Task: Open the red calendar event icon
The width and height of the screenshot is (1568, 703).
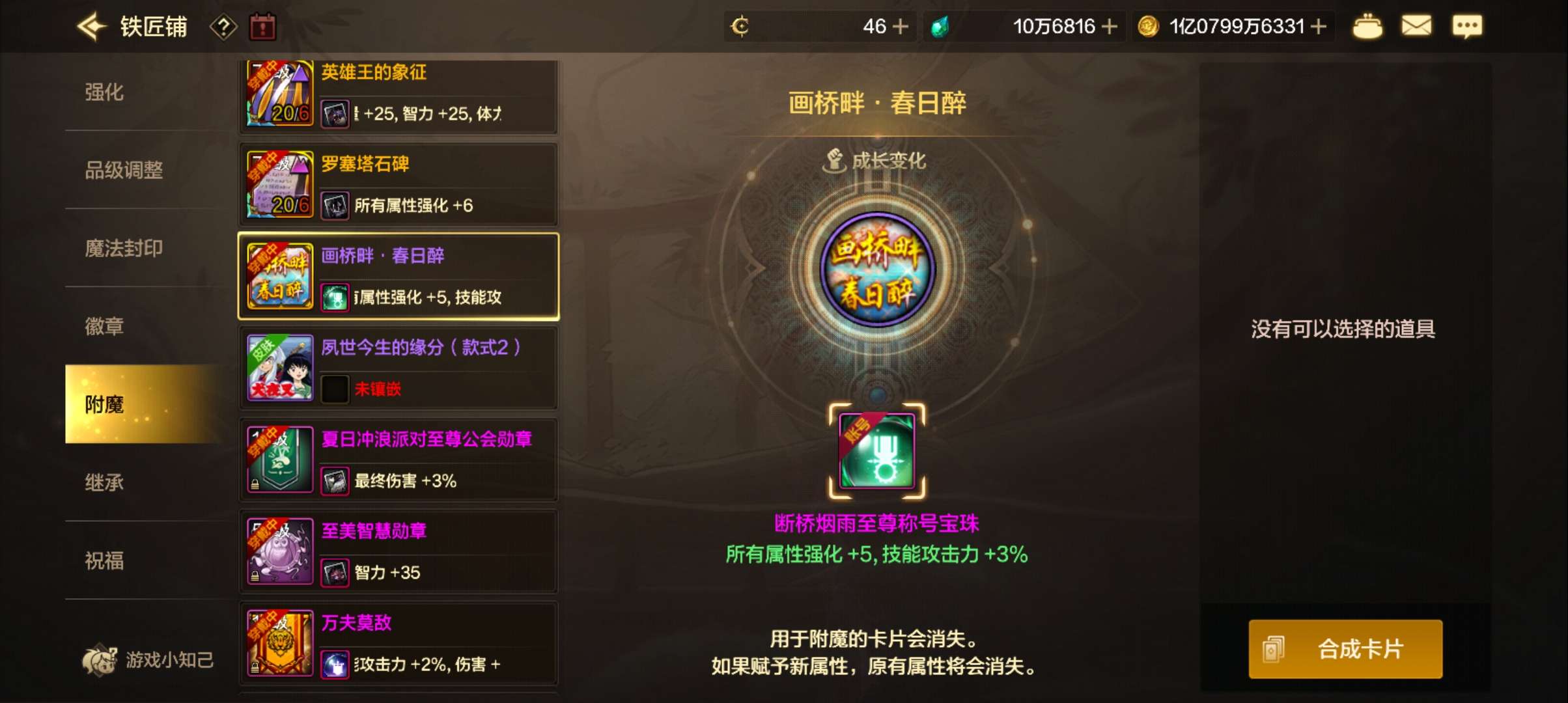Action: point(263,27)
